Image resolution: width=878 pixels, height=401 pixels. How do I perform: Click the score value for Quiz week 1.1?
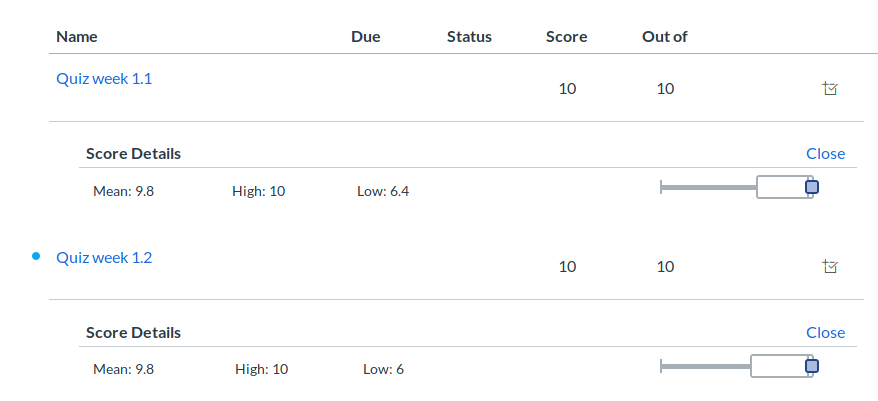[x=567, y=88]
